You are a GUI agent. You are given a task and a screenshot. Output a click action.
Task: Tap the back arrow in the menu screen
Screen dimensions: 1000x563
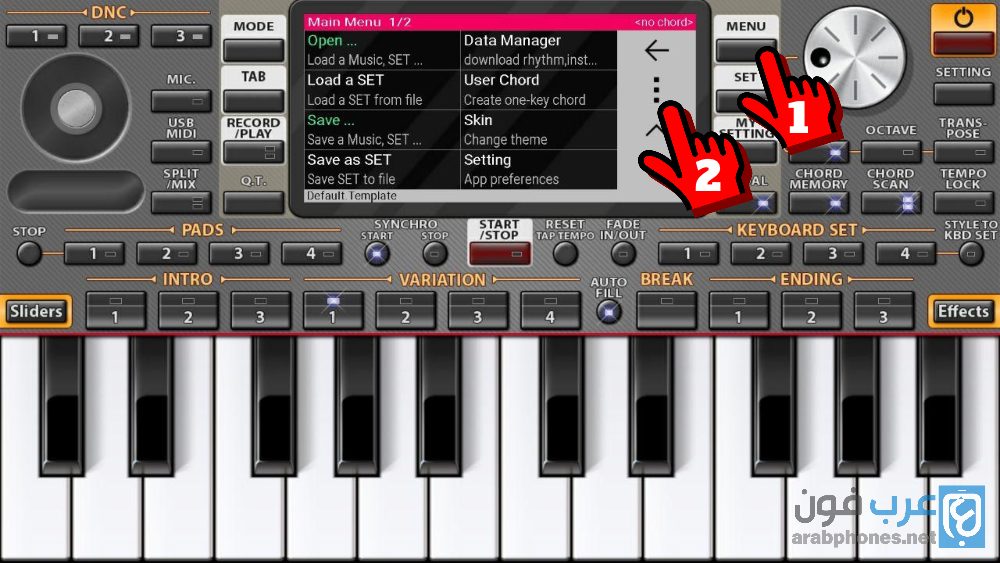tap(656, 50)
